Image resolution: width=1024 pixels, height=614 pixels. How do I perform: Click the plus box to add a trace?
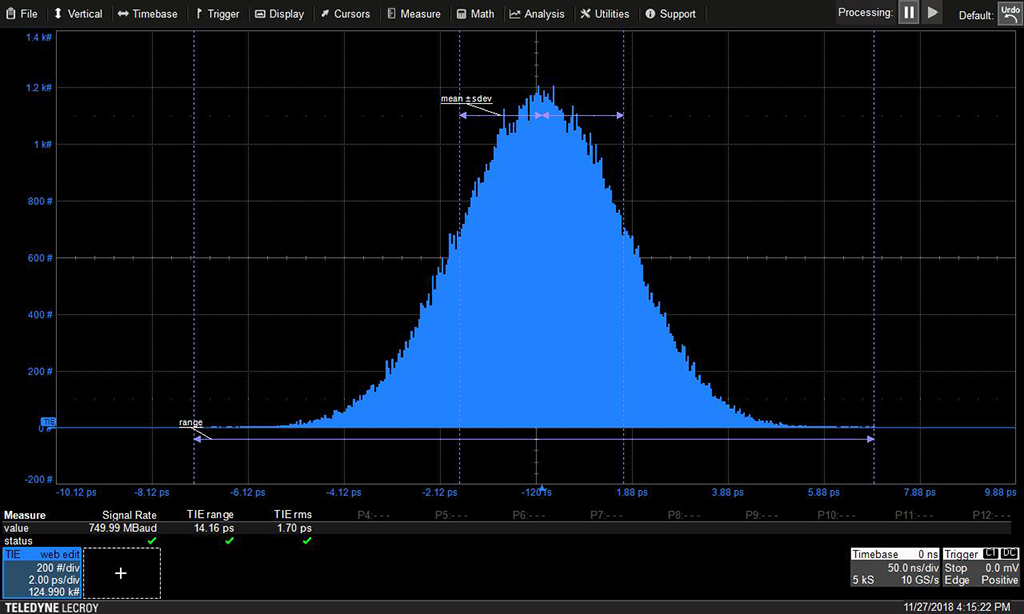click(121, 573)
